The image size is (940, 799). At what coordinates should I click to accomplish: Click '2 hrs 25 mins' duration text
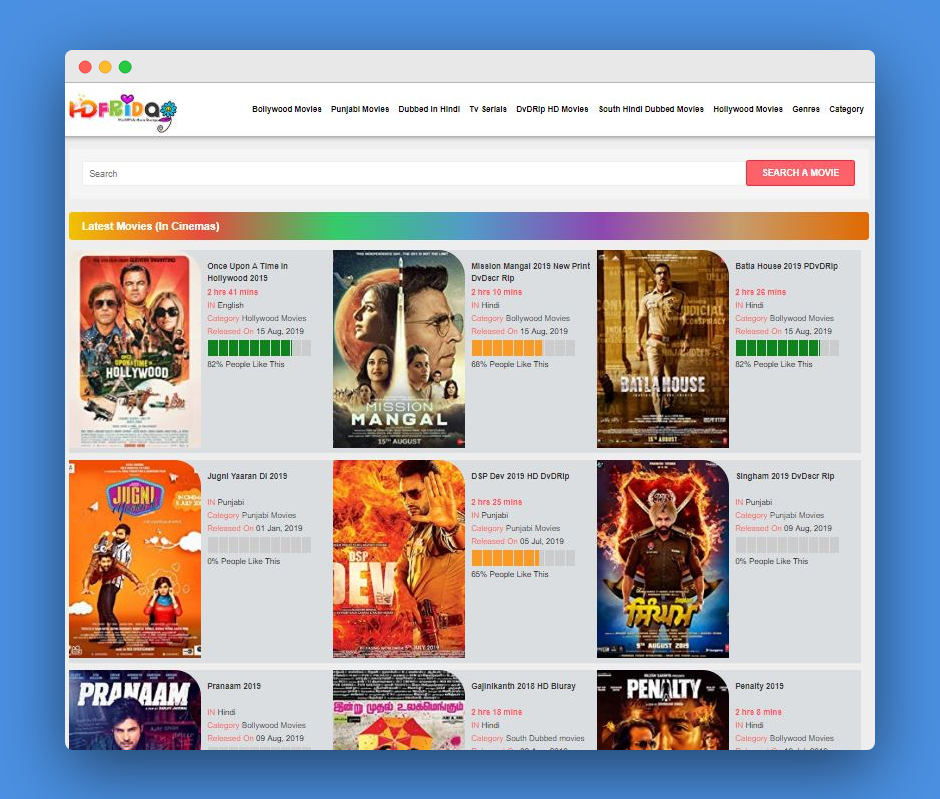[x=496, y=502]
